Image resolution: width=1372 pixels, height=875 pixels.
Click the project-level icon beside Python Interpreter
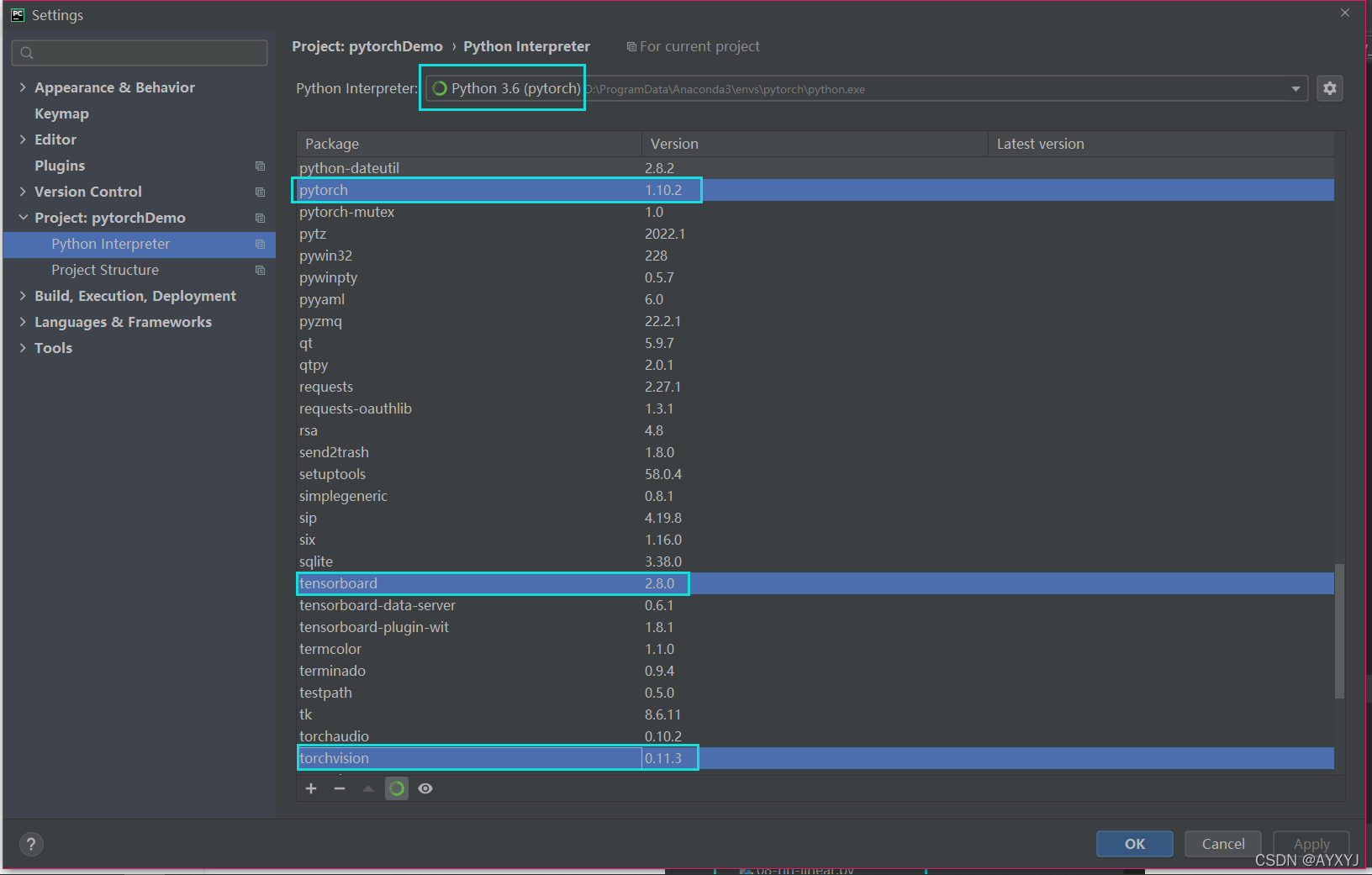click(260, 244)
